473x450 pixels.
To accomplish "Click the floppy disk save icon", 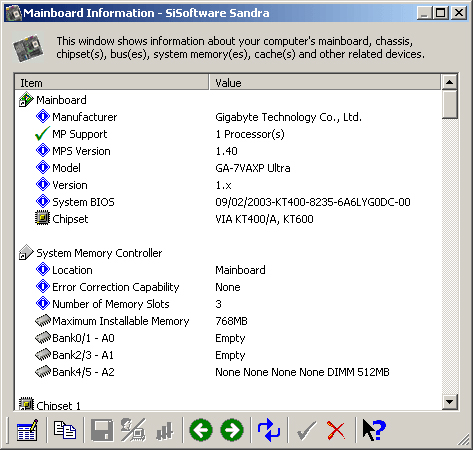I will (x=102, y=430).
